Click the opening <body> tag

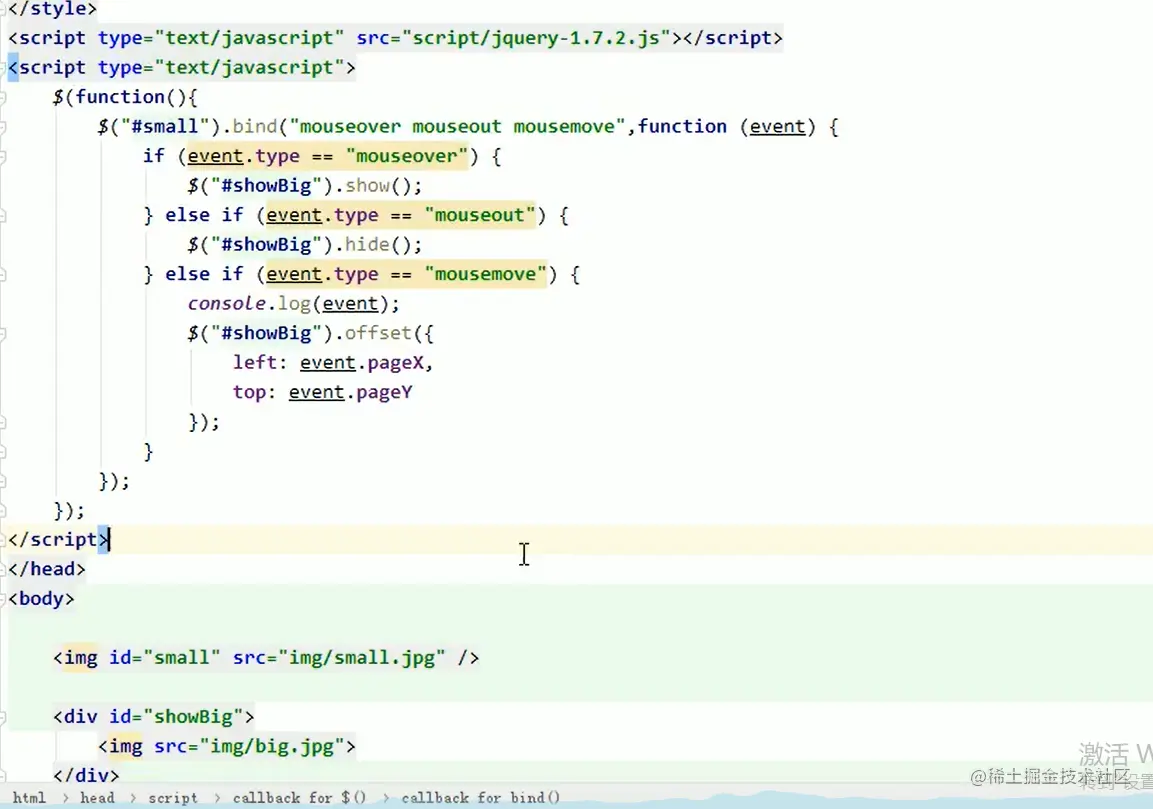[x=41, y=599]
